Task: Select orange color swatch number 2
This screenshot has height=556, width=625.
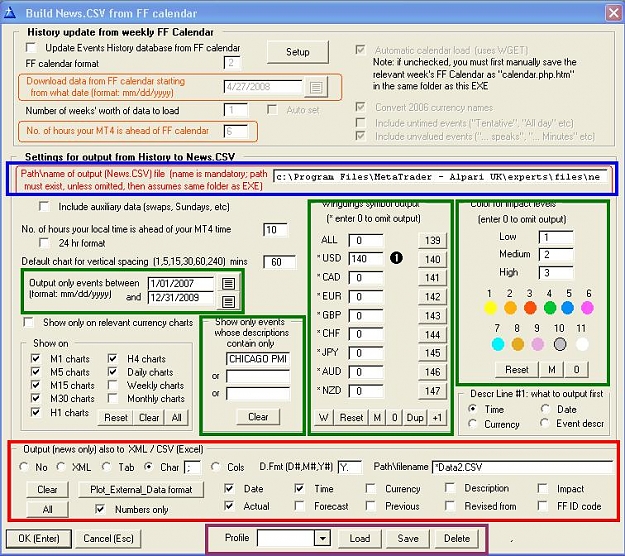Action: pyautogui.click(x=510, y=308)
